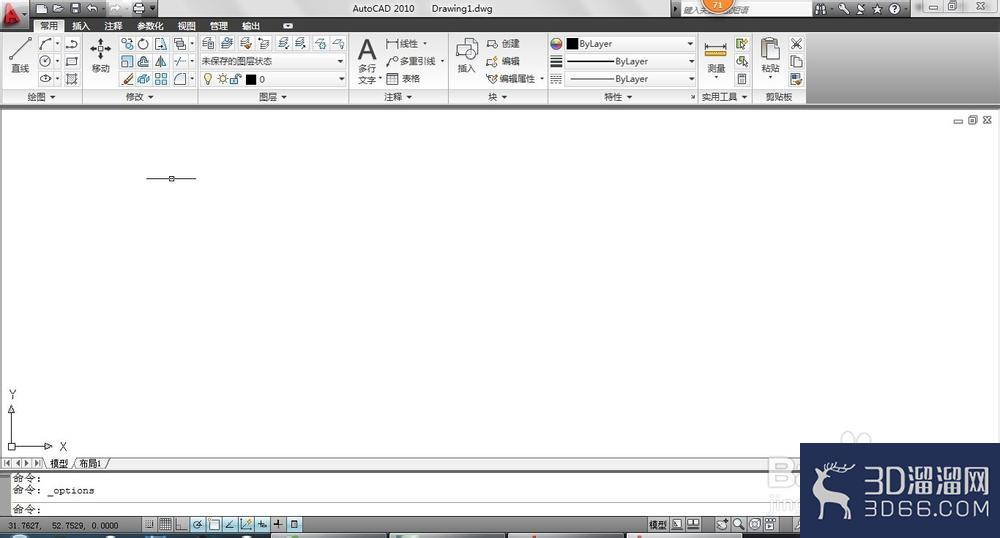The image size is (1000, 538).
Task: Click the Save icon in quick access toolbar
Action: 75,8
